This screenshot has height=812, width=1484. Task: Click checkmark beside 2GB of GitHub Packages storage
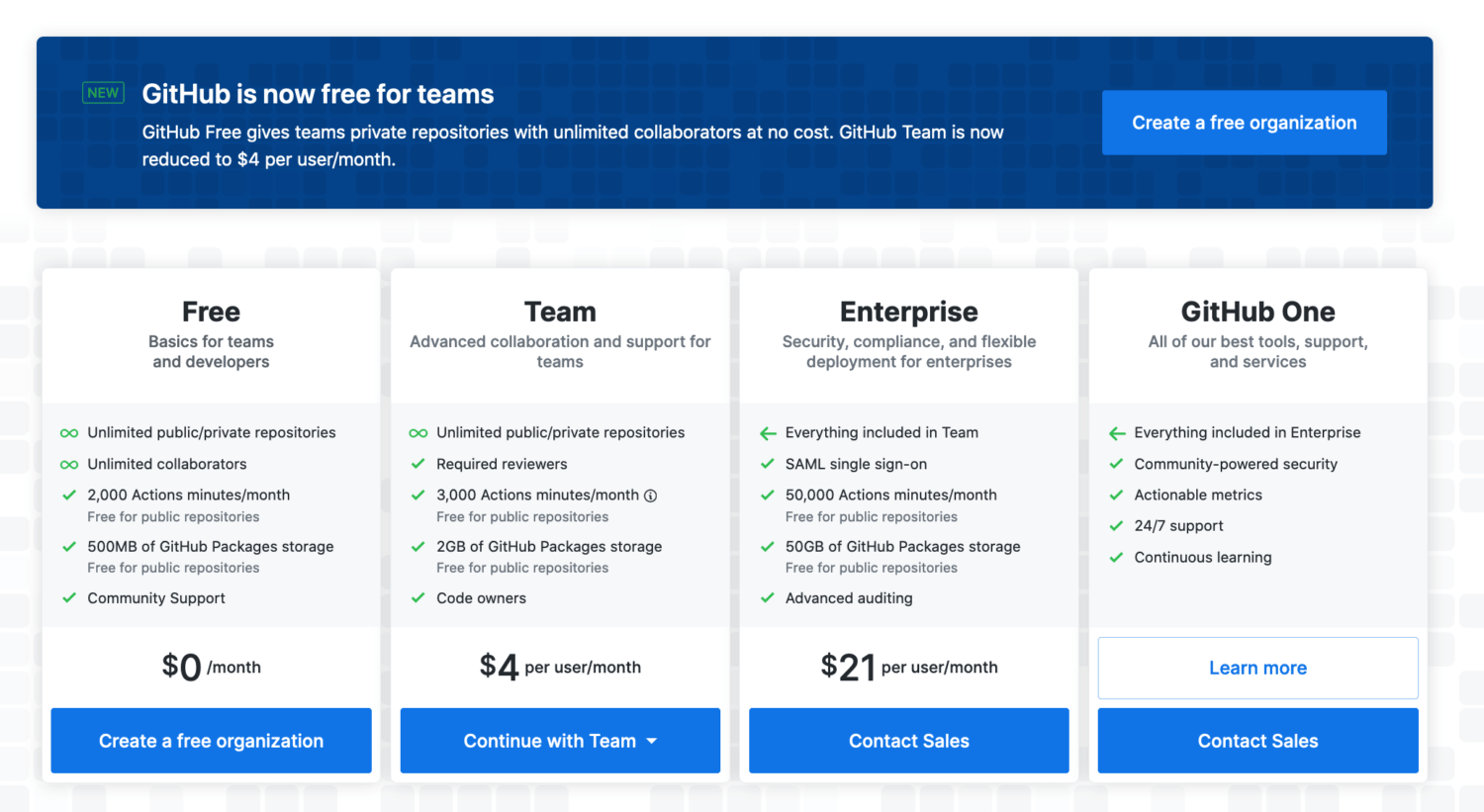pos(418,546)
